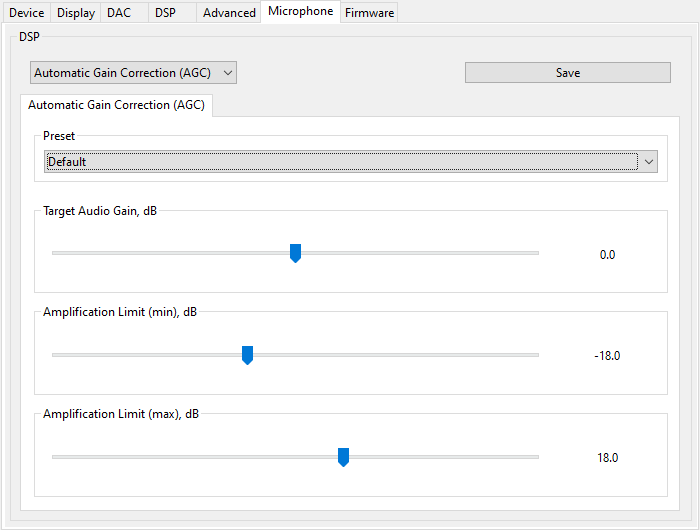The width and height of the screenshot is (700, 530).
Task: Go to the DSP tab
Action: [x=165, y=13]
